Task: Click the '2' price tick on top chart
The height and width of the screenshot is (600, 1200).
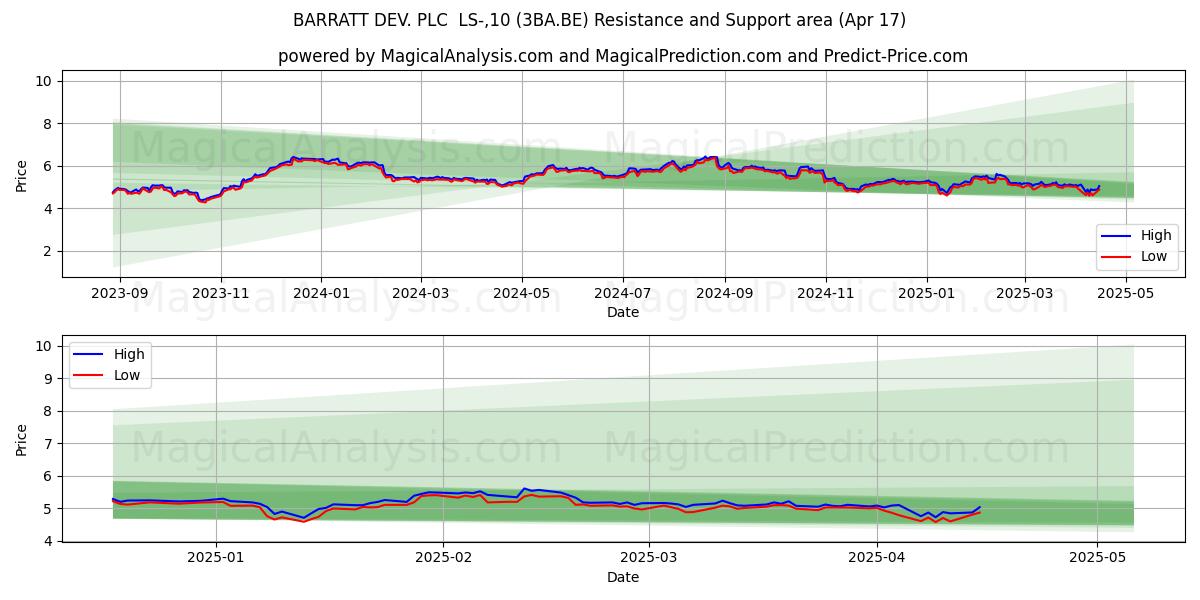Action: click(x=49, y=251)
